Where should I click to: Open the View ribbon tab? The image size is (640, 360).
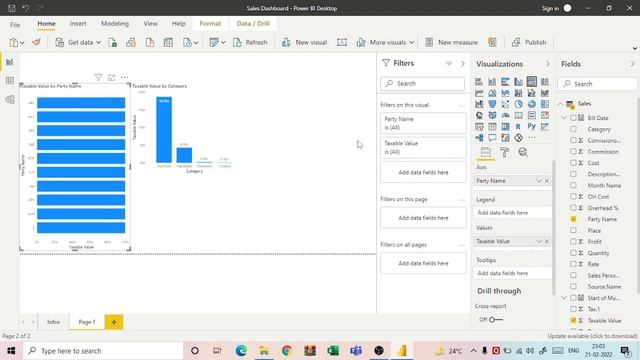point(150,24)
